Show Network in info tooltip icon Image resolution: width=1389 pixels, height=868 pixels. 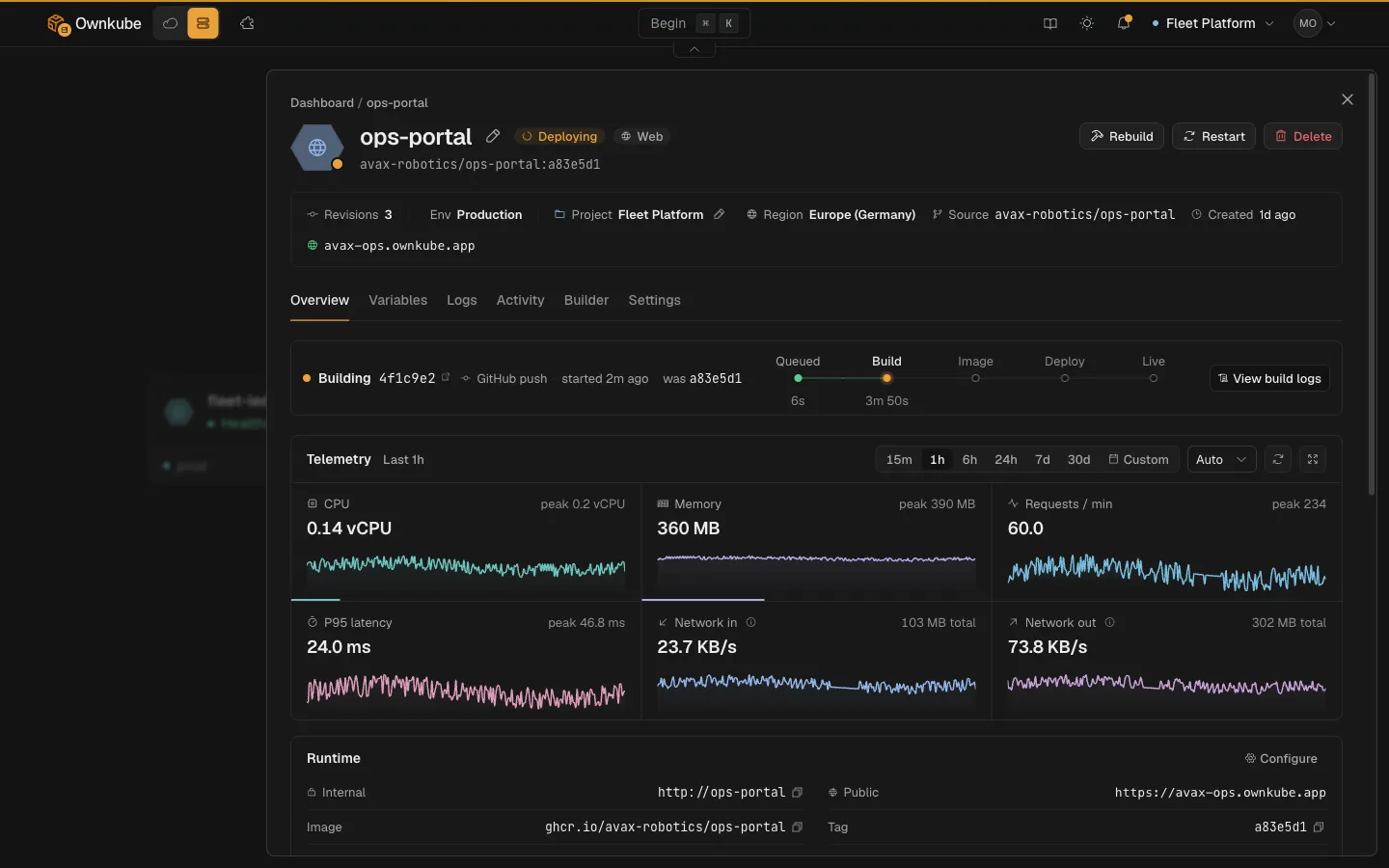(x=751, y=622)
